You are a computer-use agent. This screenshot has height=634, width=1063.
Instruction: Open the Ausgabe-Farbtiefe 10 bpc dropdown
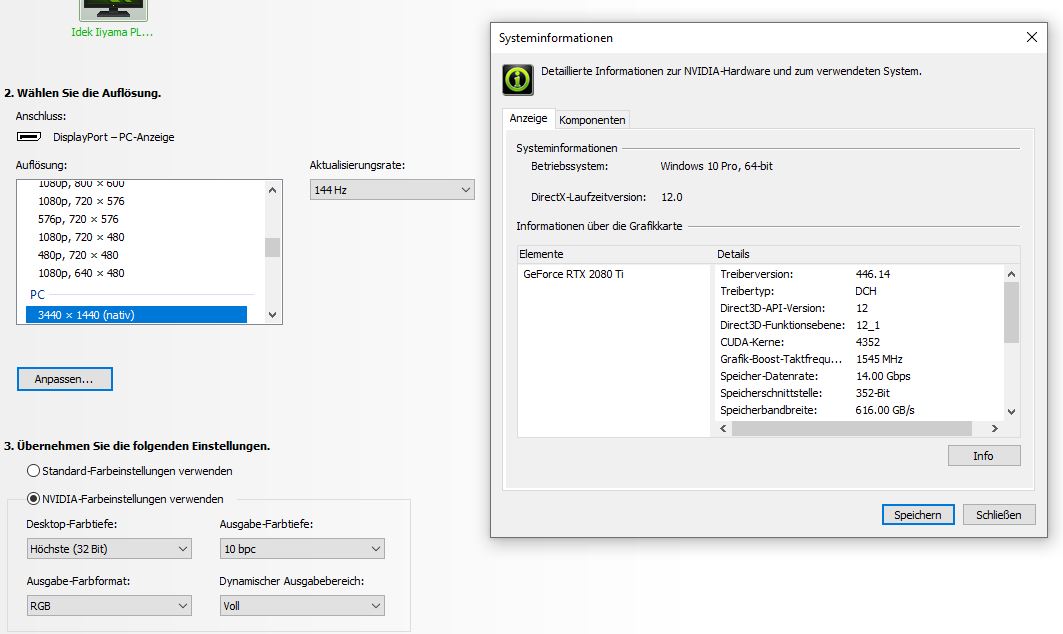pos(302,549)
